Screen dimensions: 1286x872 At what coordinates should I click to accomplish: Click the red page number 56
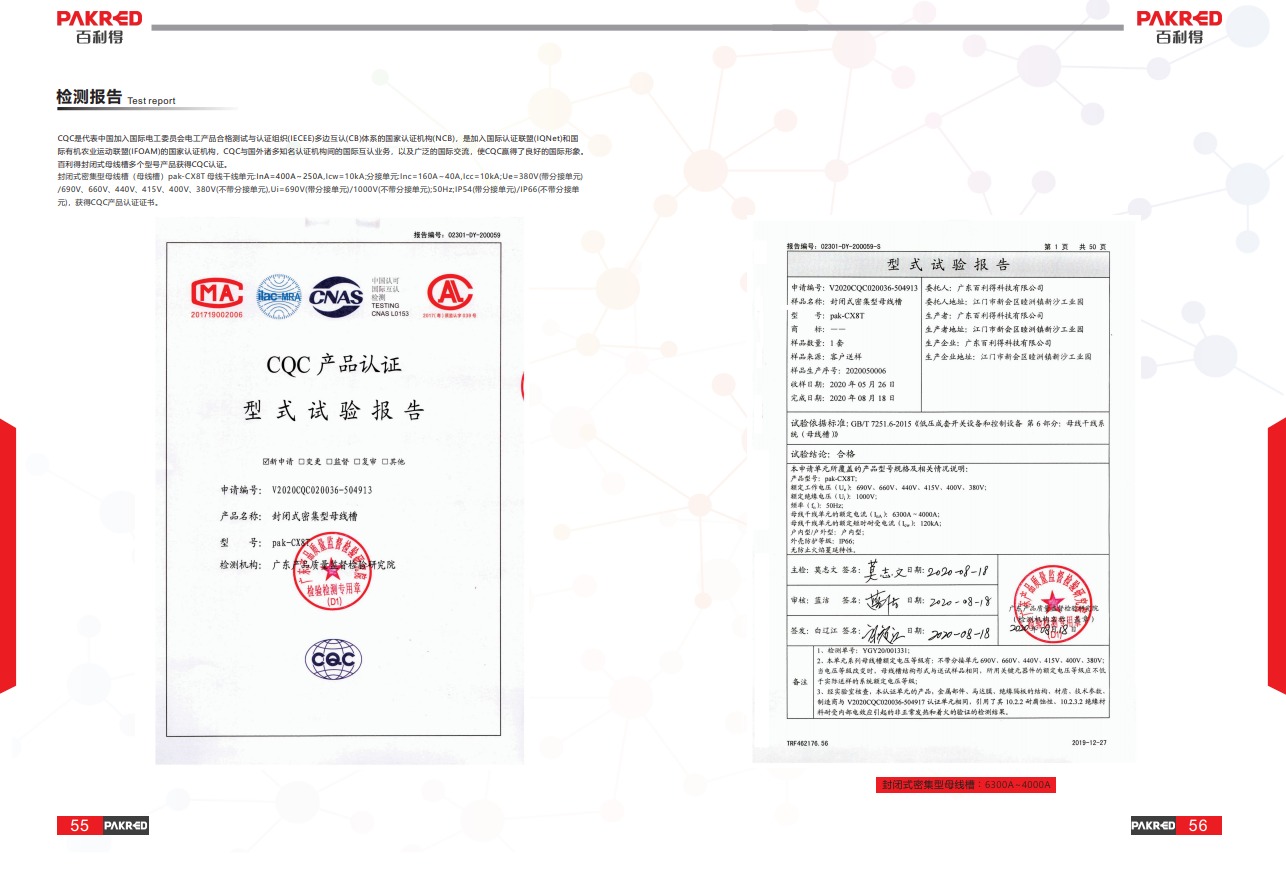1198,826
